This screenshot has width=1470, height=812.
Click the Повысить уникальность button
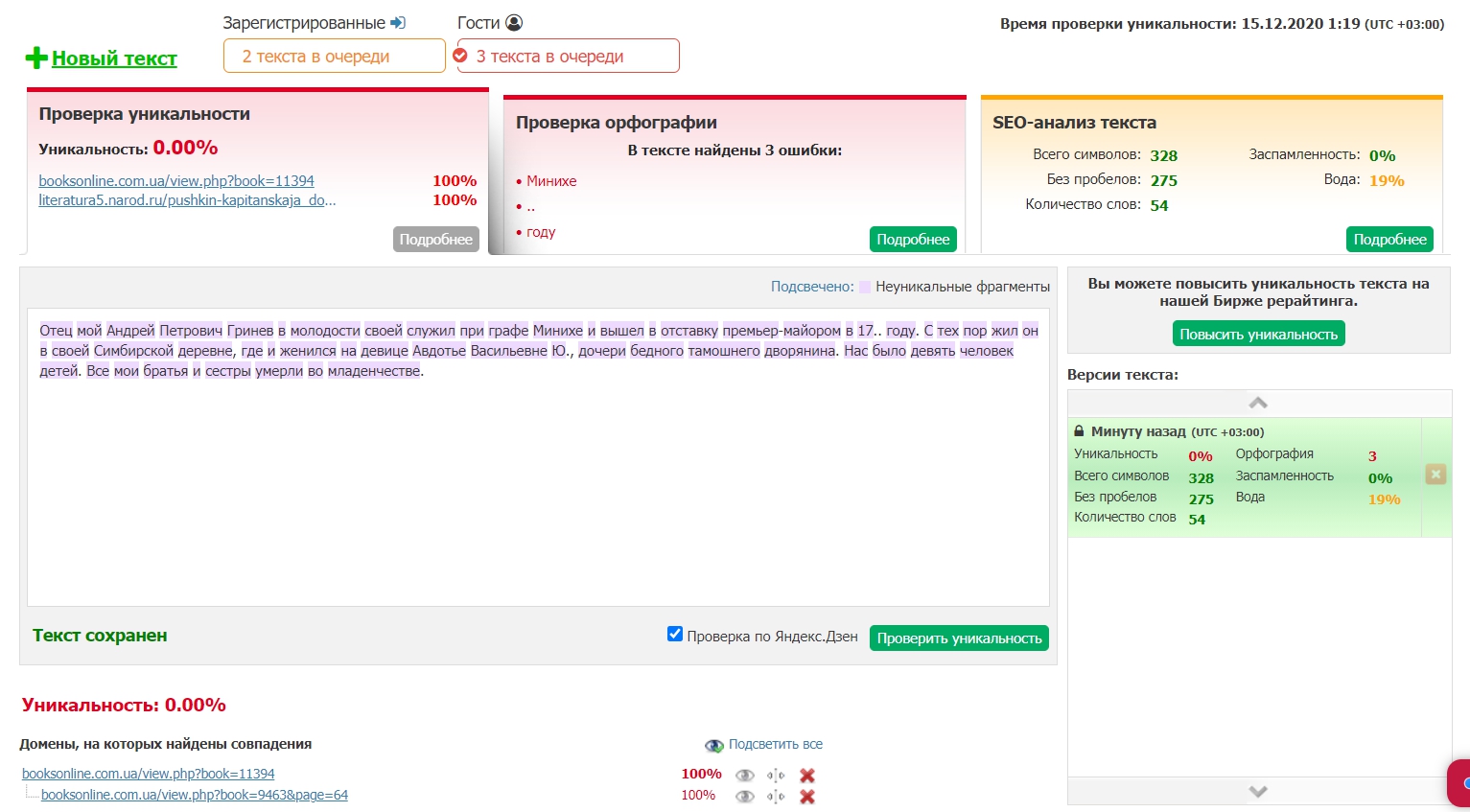(1258, 334)
